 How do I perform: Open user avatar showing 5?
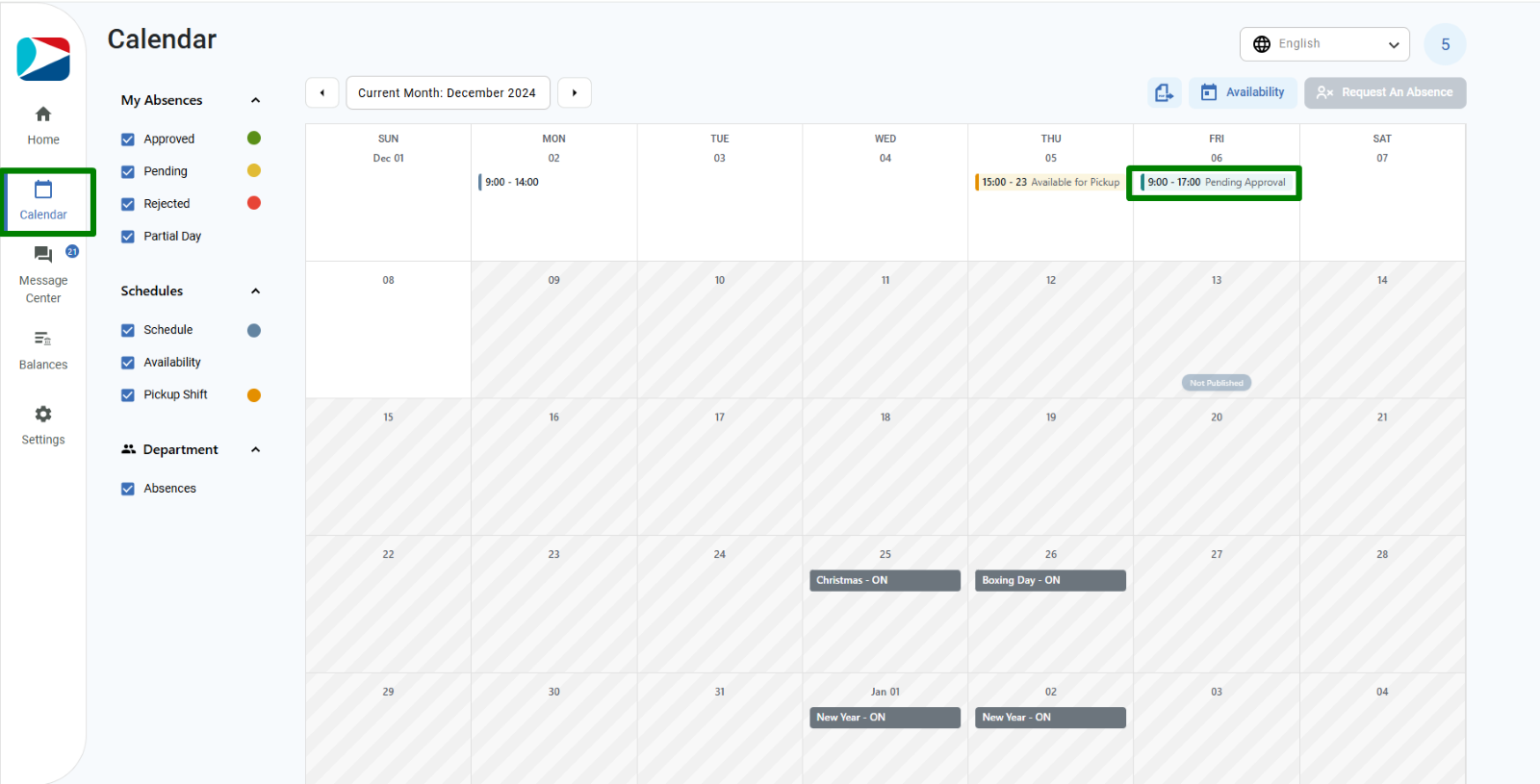click(1445, 44)
